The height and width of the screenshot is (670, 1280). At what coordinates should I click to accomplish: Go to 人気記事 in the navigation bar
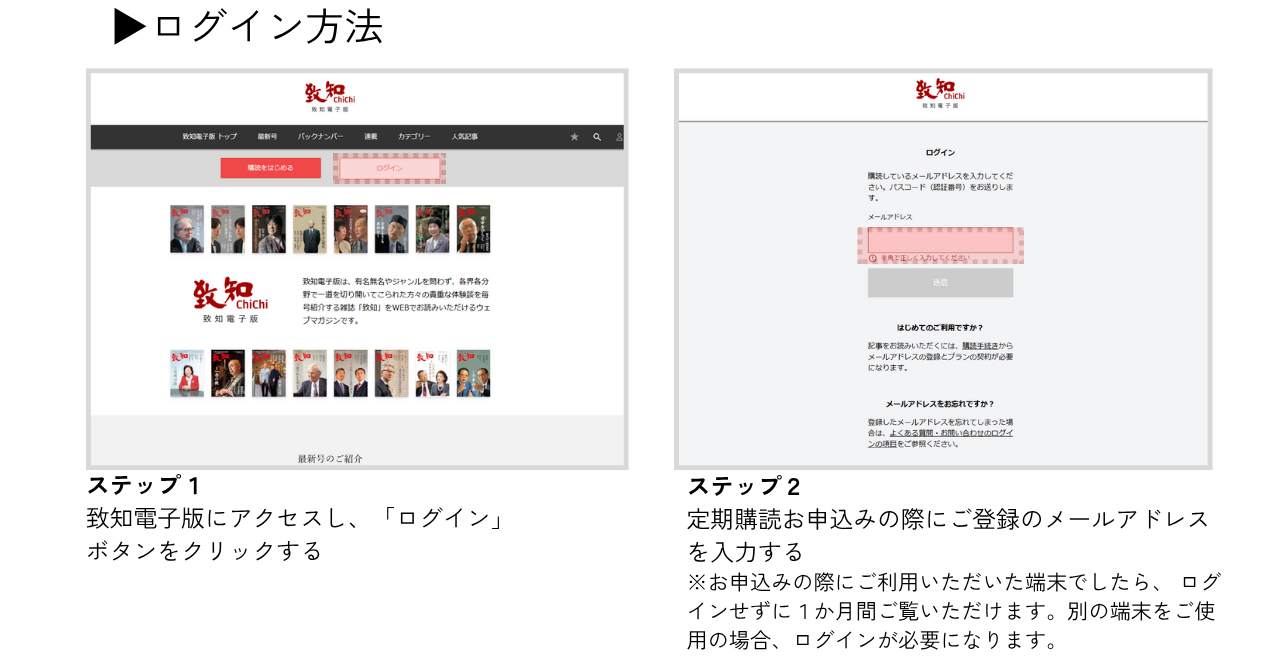pyautogui.click(x=464, y=137)
